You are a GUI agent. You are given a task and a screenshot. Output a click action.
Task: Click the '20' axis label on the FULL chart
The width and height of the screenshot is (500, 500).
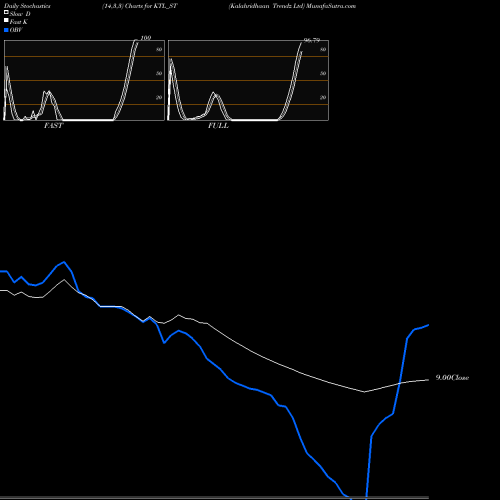(323, 97)
